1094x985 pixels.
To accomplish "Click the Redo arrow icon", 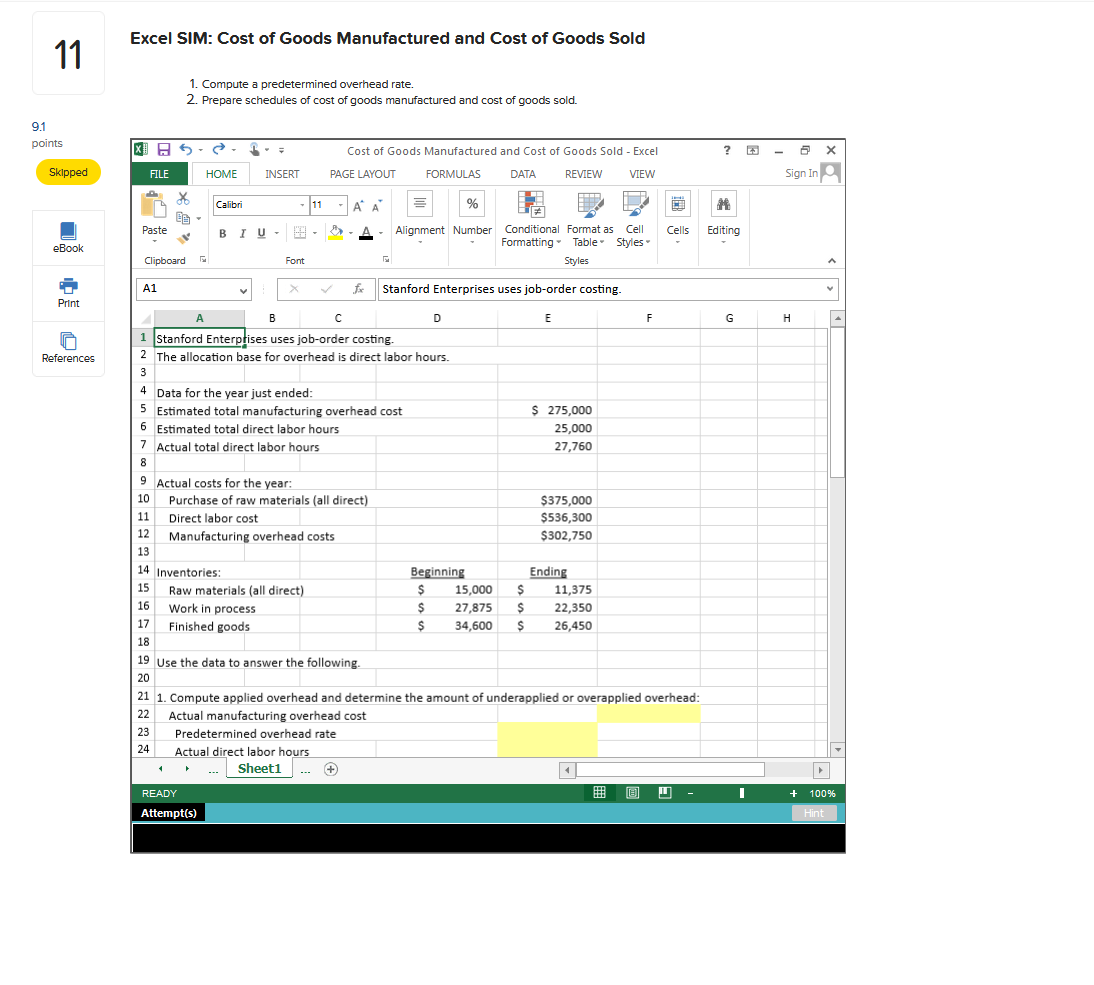I will 219,149.
